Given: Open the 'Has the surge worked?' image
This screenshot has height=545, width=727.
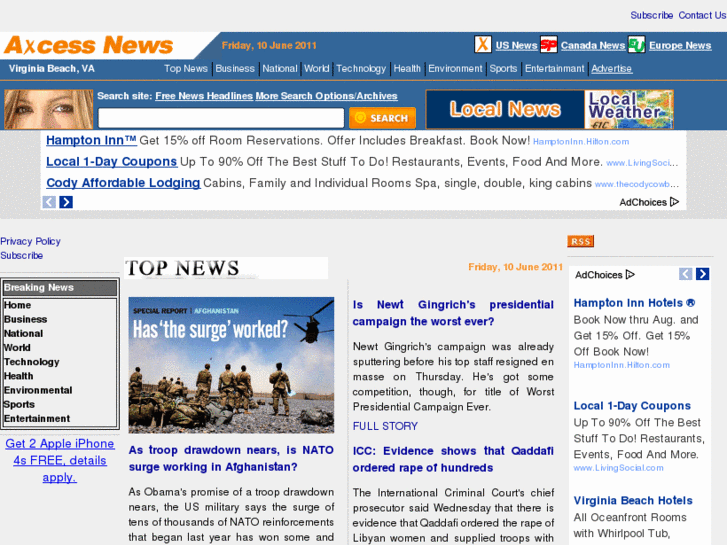Looking at the screenshot, I should (231, 365).
